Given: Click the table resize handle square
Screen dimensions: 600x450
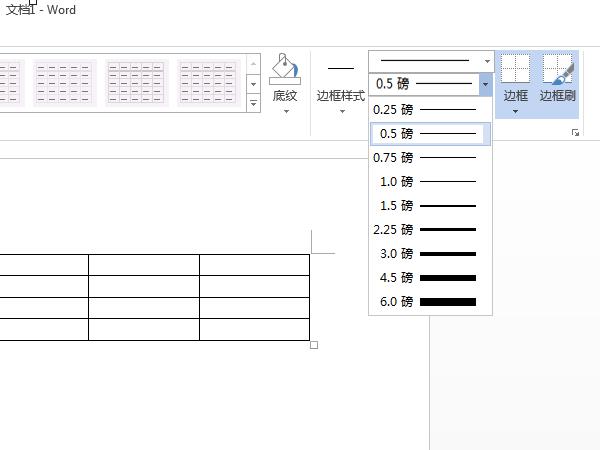Looking at the screenshot, I should 314,345.
